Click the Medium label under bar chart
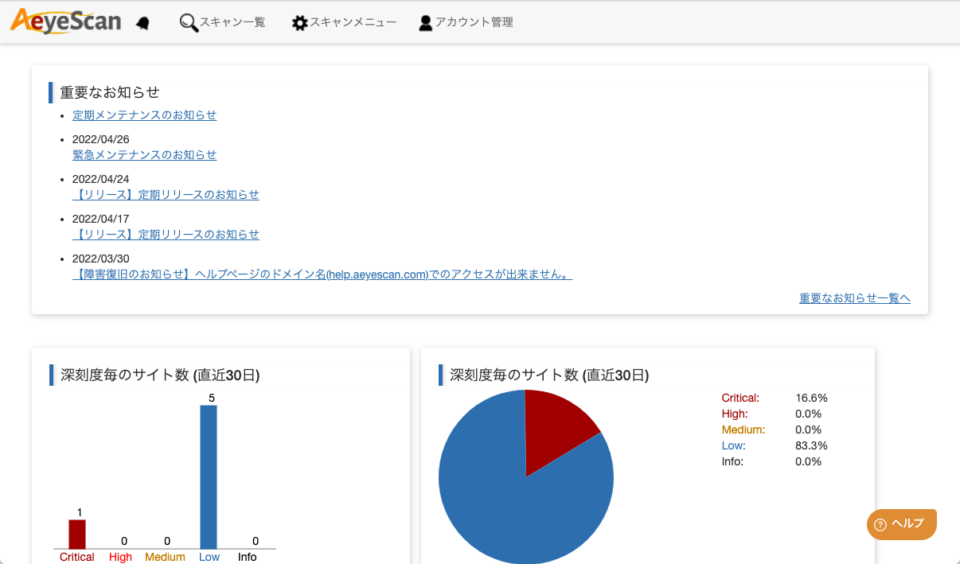Viewport: 960px width, 564px height. pos(165,557)
